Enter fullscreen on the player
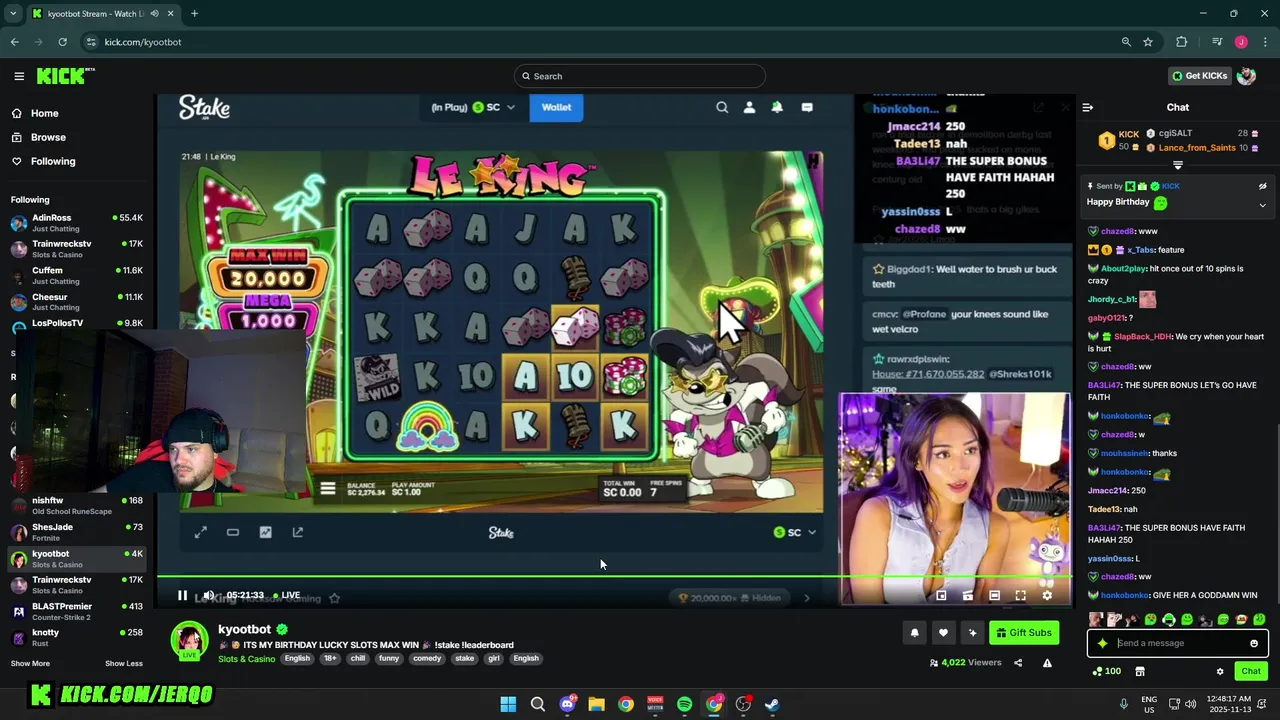 tap(1020, 595)
